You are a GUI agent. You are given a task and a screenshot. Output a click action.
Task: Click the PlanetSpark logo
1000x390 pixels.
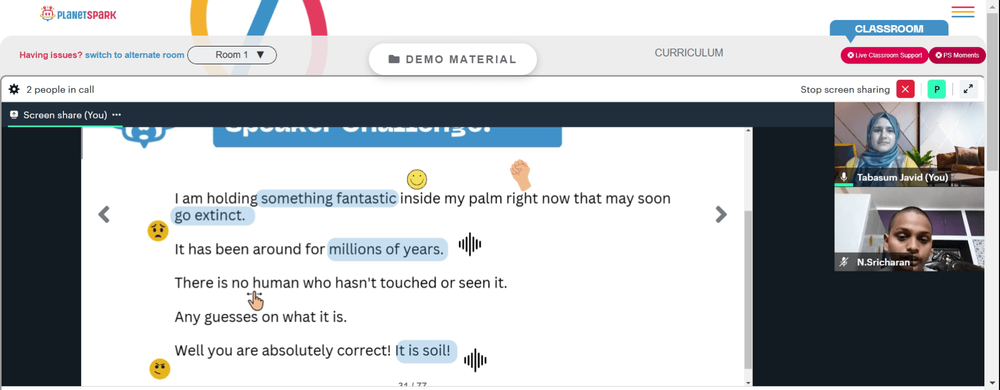point(78,13)
